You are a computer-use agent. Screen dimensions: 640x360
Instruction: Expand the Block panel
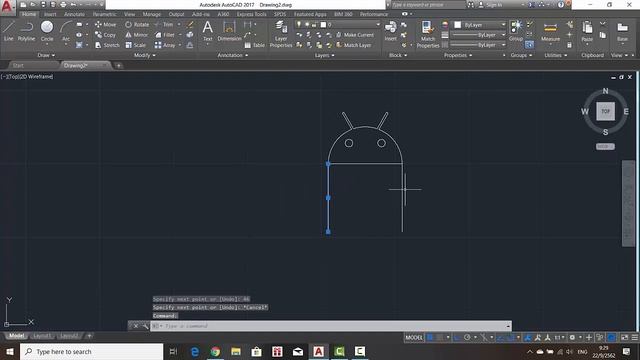pos(398,55)
